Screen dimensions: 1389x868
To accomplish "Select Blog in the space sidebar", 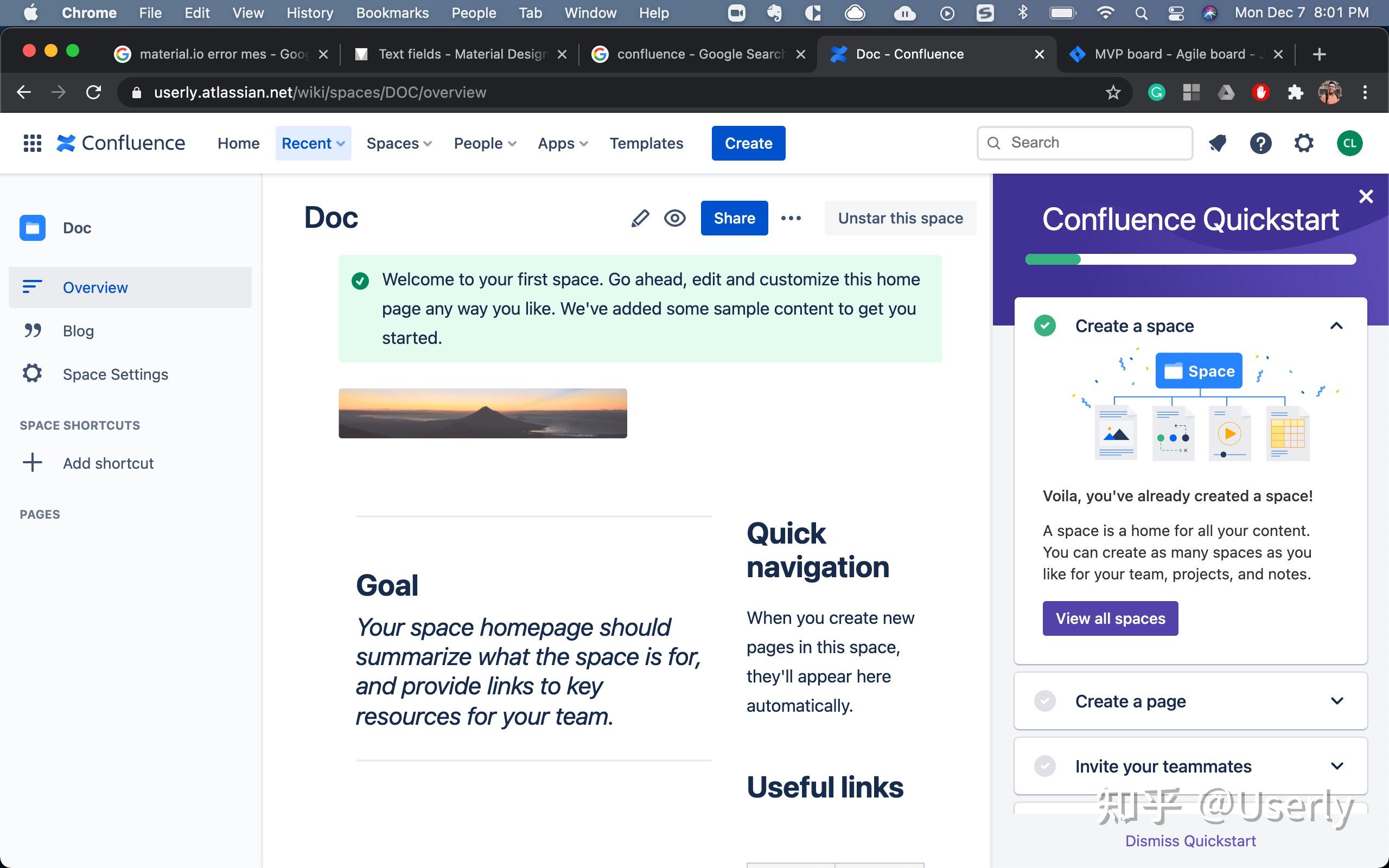I will 79,330.
